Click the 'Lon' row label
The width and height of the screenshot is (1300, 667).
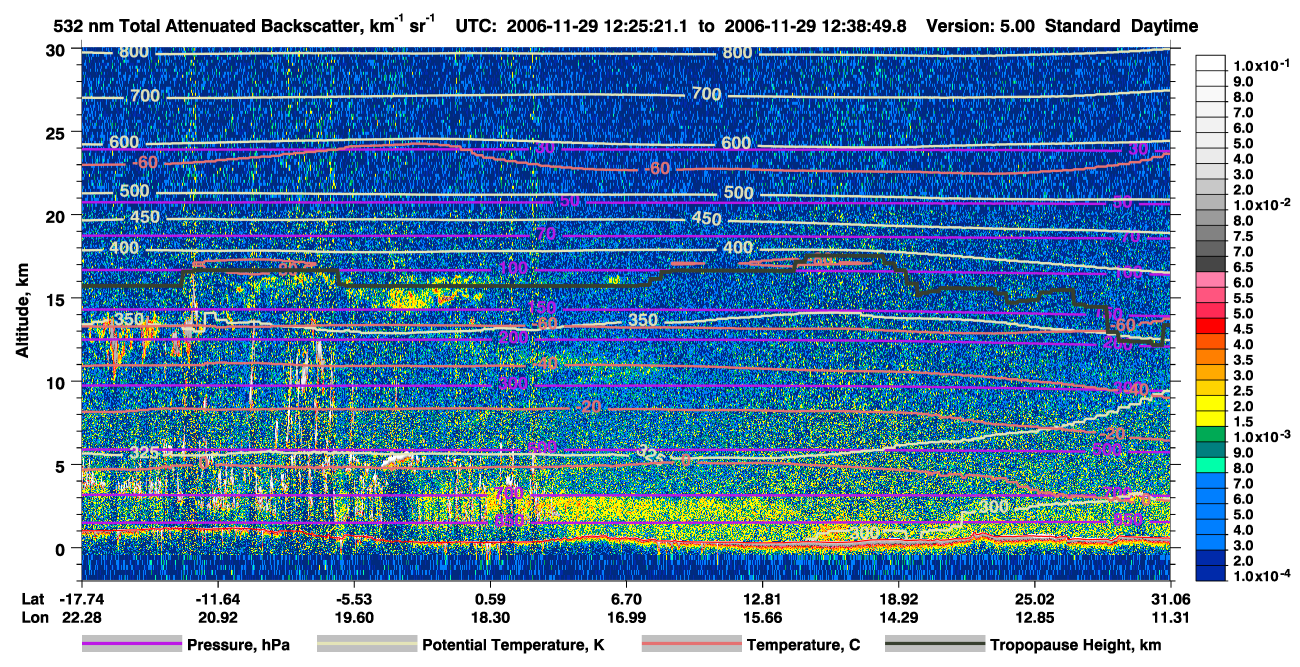click(33, 618)
